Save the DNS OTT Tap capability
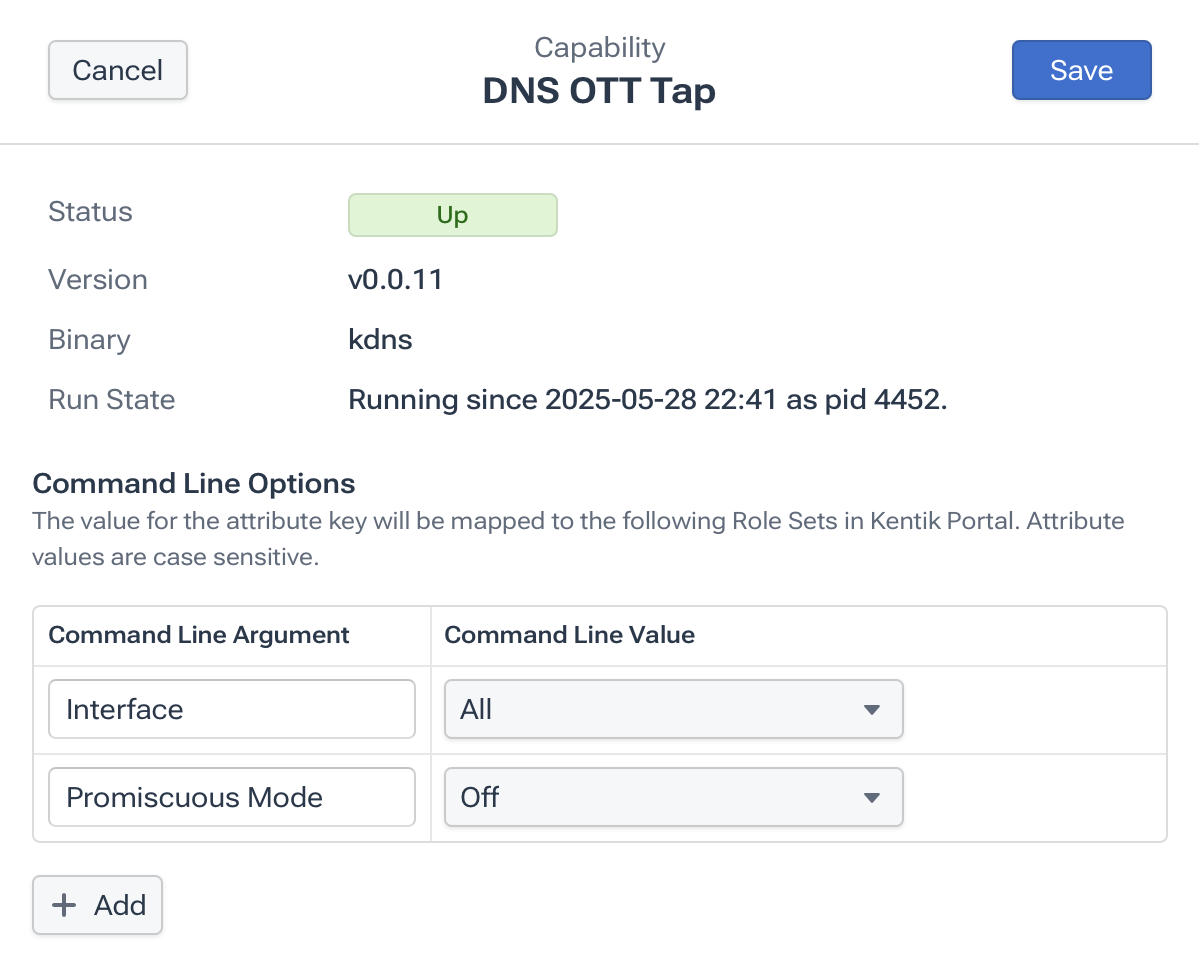The height and width of the screenshot is (977, 1199). (1081, 70)
